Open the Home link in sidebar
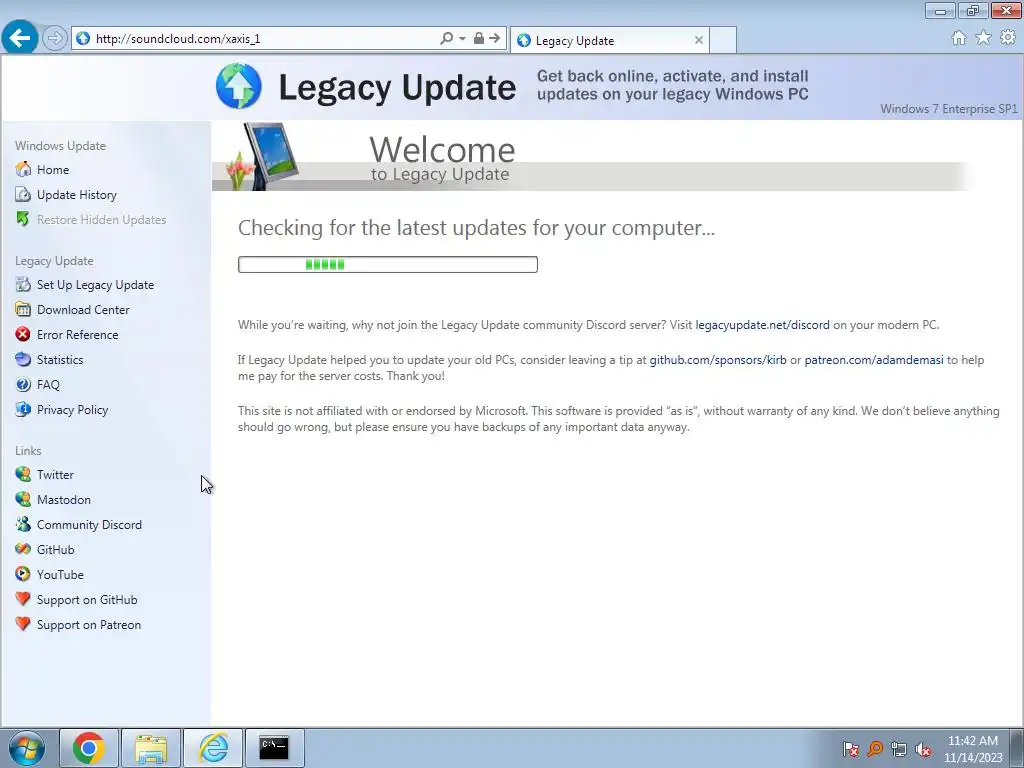This screenshot has height=768, width=1024. (53, 170)
